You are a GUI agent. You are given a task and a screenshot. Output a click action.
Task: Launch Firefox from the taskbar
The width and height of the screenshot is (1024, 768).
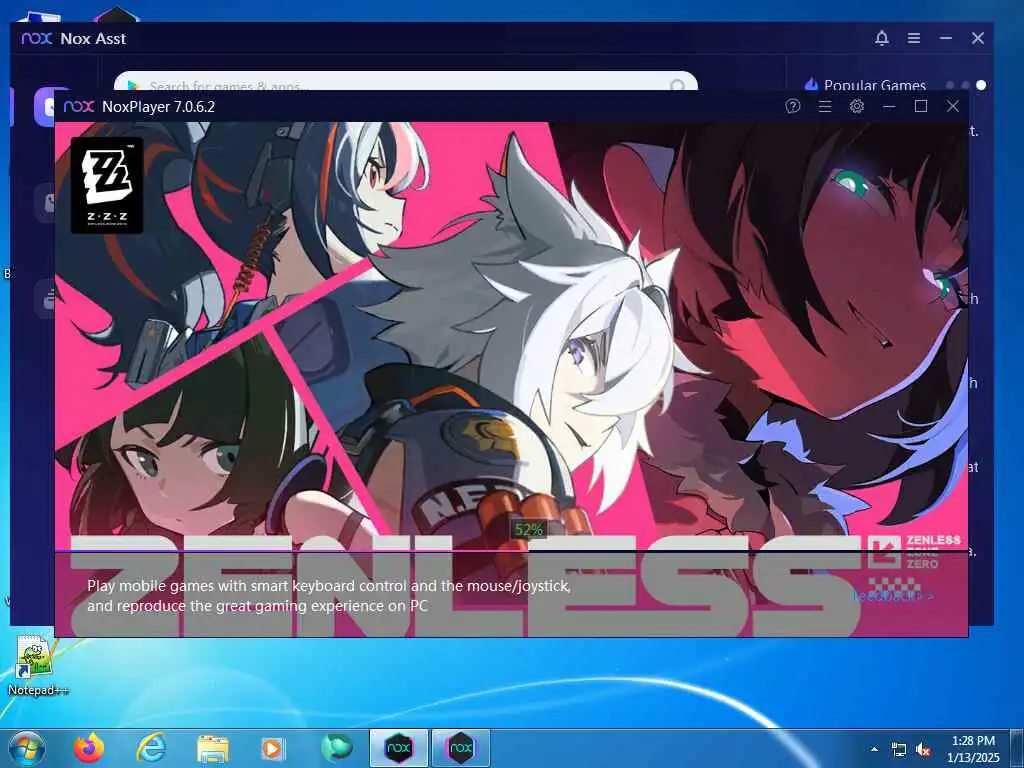(x=89, y=748)
